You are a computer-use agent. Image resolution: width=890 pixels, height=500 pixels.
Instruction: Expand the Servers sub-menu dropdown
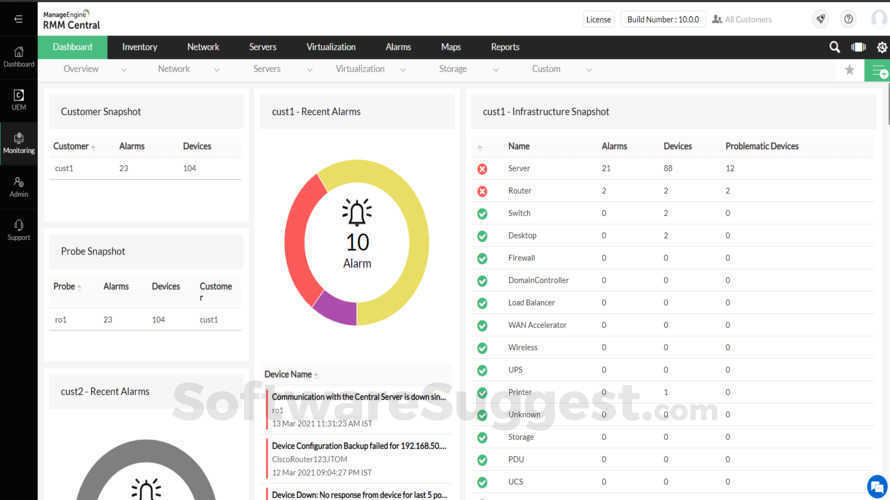(309, 70)
